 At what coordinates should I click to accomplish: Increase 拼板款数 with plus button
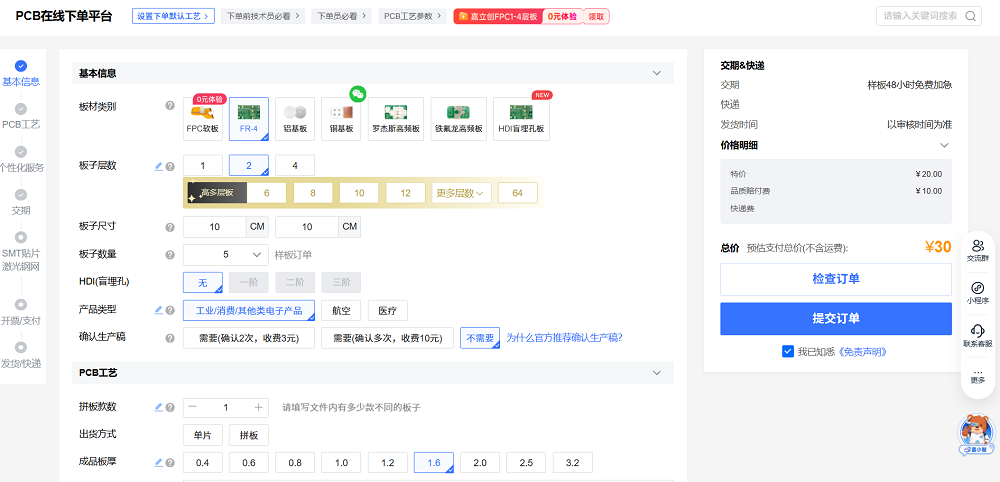(x=258, y=407)
